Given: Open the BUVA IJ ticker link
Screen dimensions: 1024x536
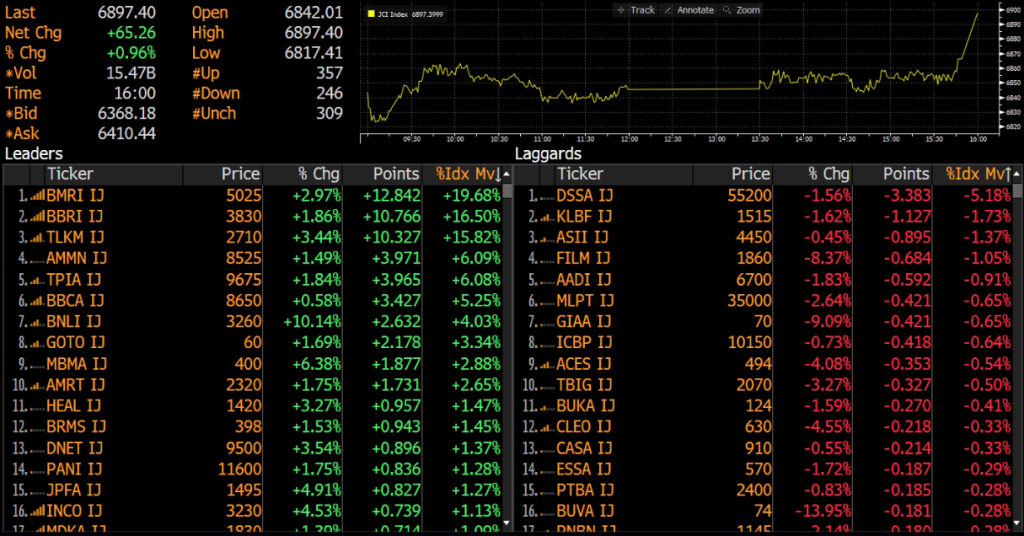Looking at the screenshot, I should click(585, 511).
